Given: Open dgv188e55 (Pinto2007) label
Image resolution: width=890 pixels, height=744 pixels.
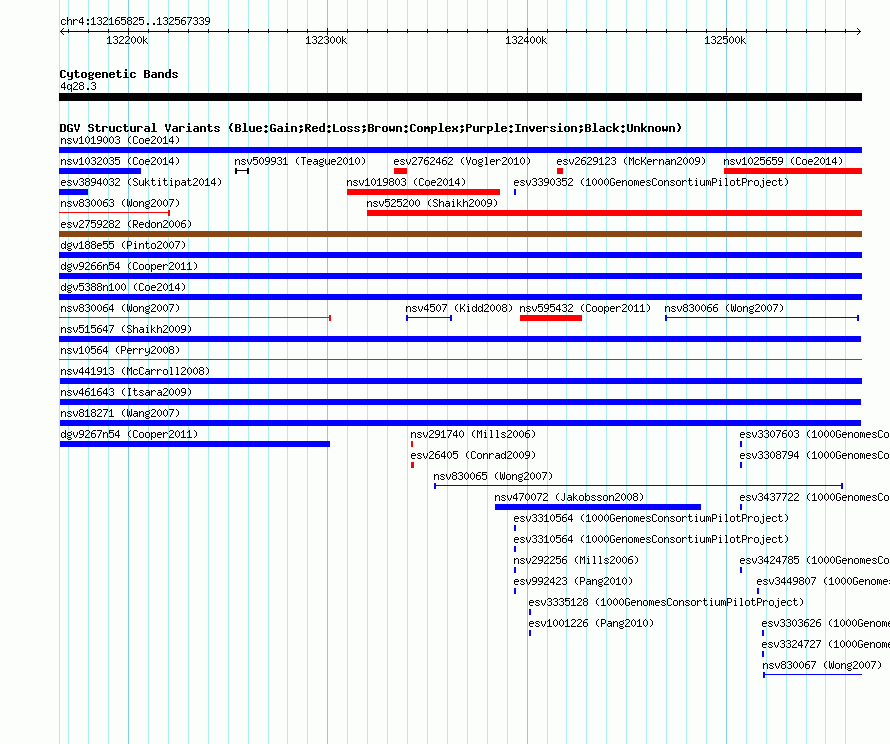Looking at the screenshot, I should (x=123, y=245).
